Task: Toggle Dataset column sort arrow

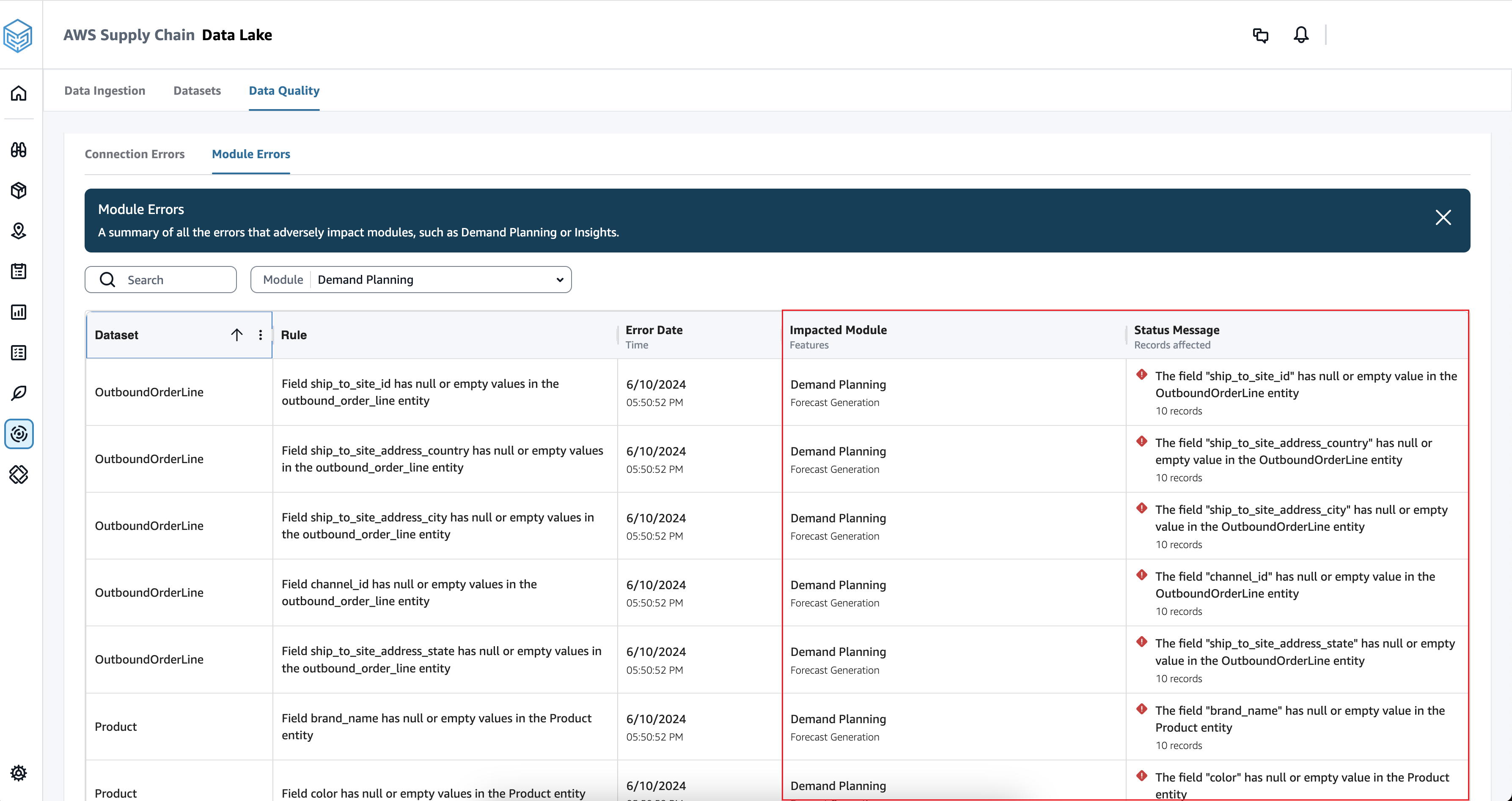Action: [236, 335]
